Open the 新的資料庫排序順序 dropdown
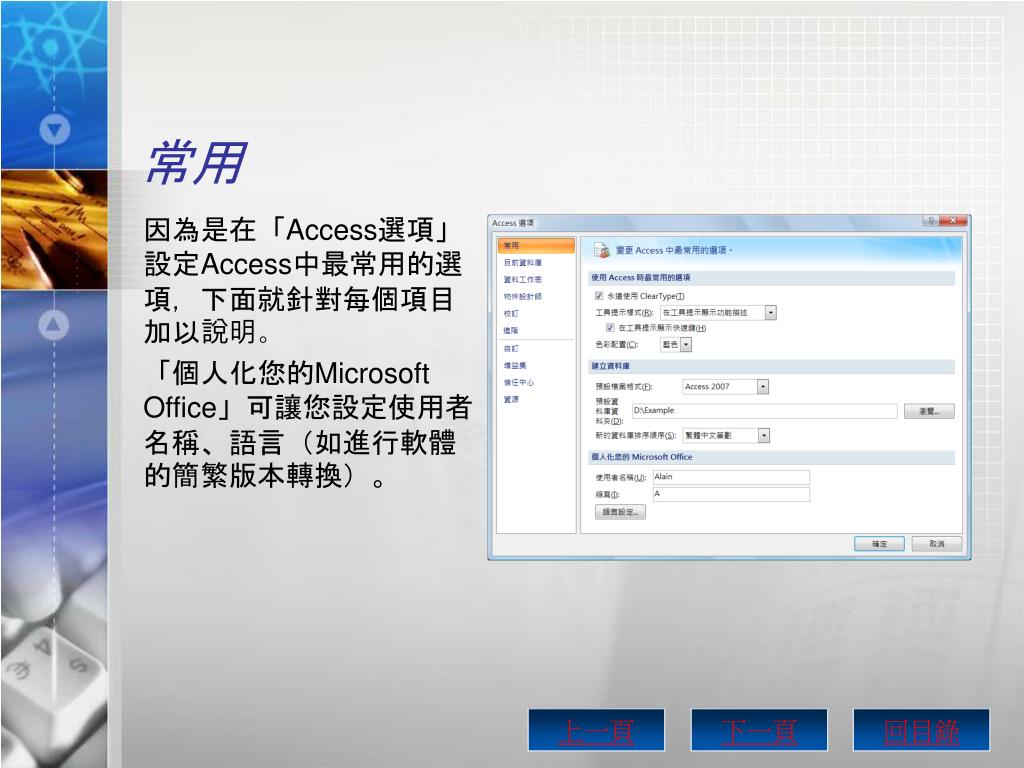 pos(764,436)
